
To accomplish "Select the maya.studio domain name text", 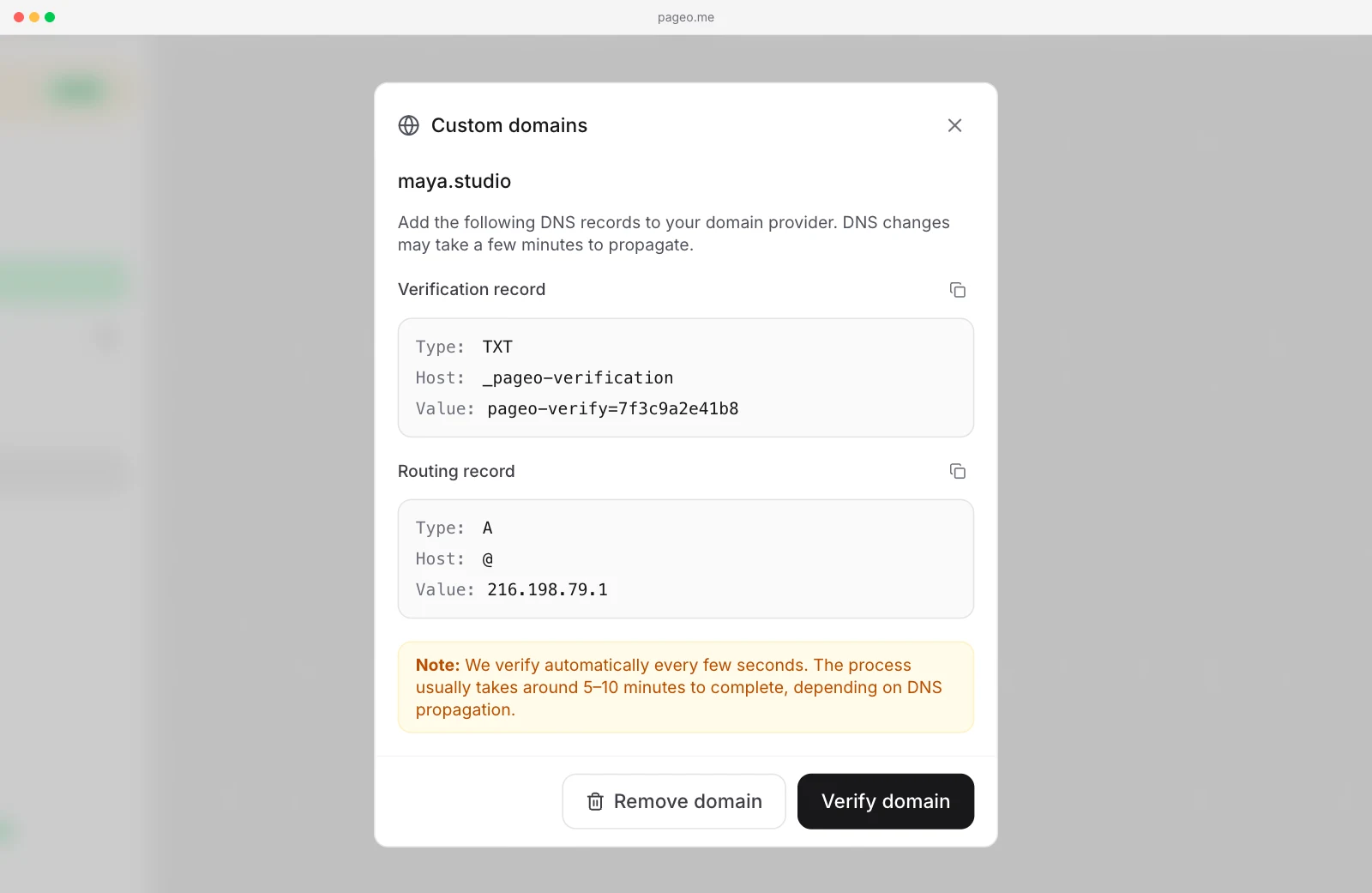I will coord(454,181).
